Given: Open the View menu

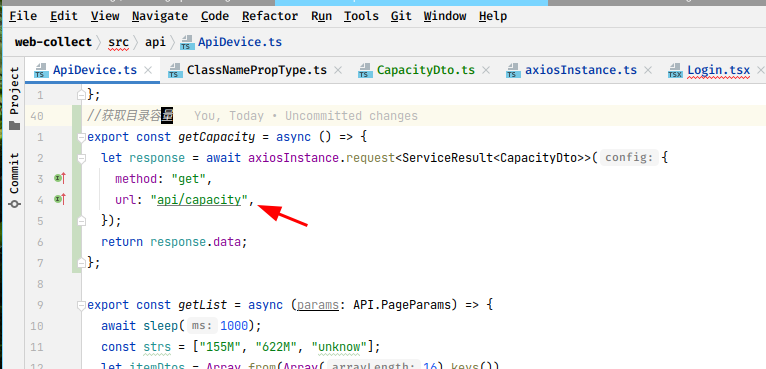Looking at the screenshot, I should (x=105, y=16).
